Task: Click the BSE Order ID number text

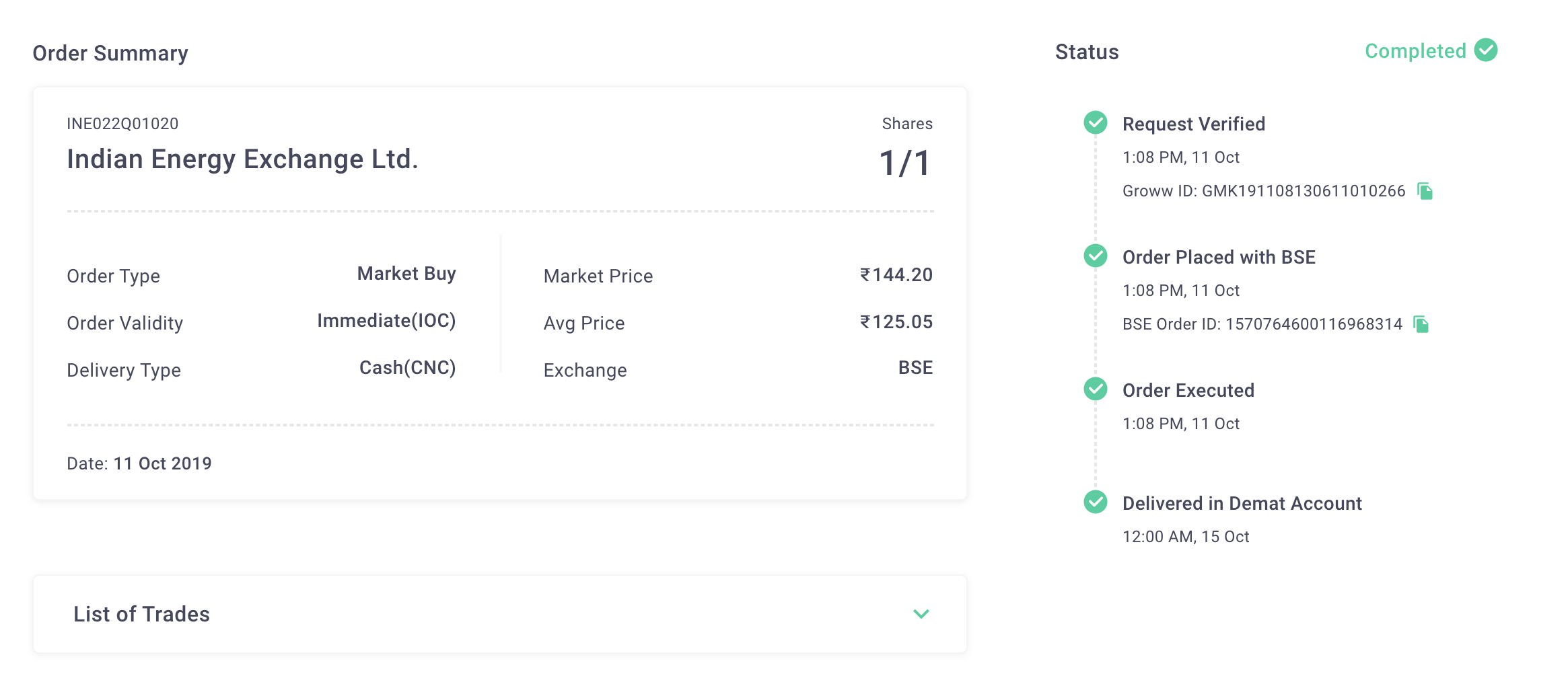Action: tap(1314, 324)
